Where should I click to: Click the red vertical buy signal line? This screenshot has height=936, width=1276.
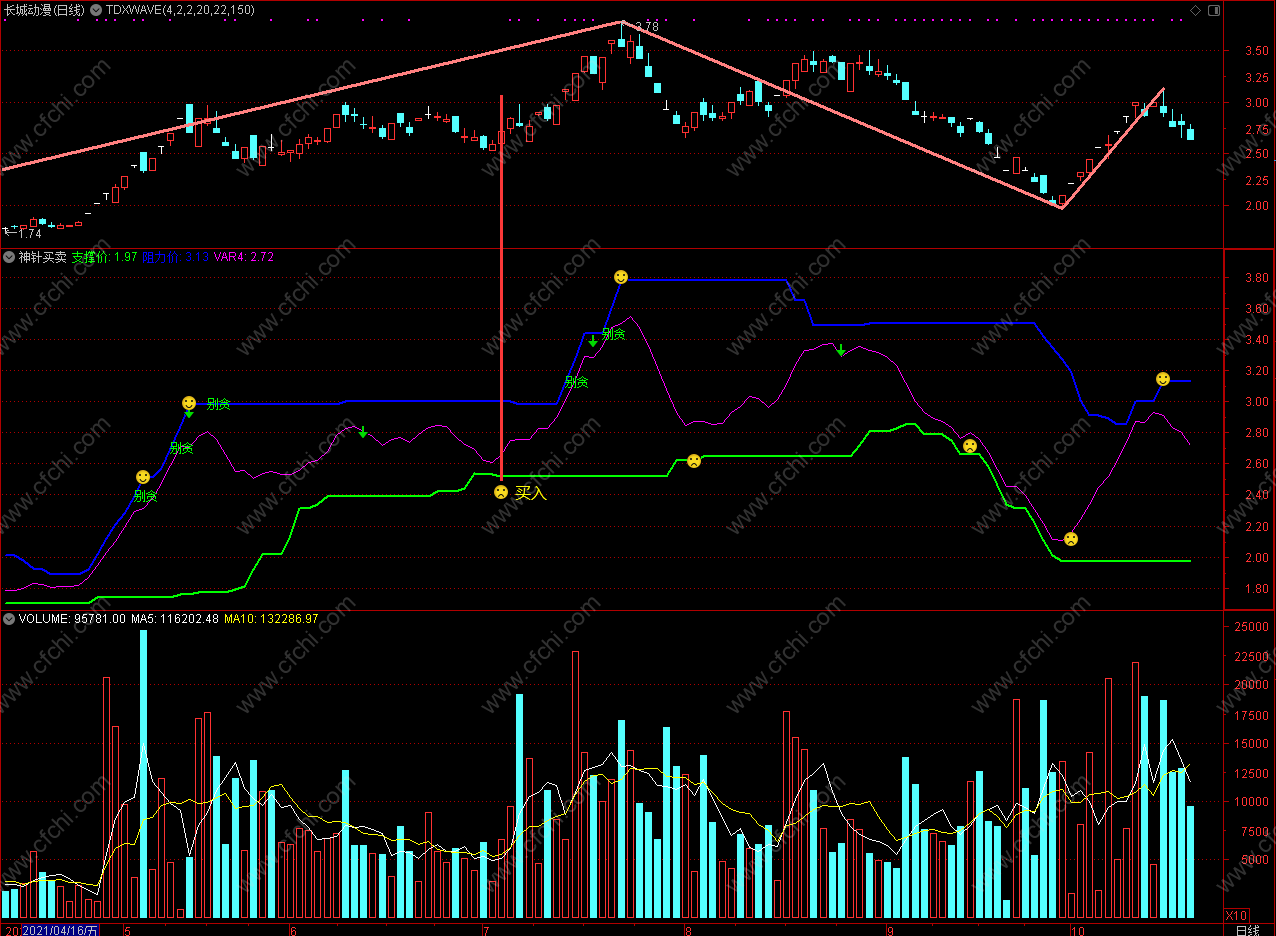tap(501, 287)
